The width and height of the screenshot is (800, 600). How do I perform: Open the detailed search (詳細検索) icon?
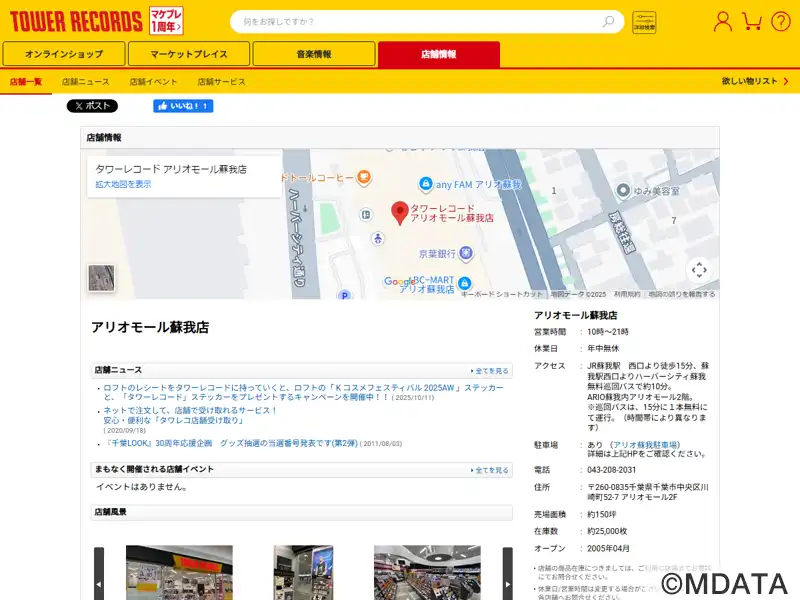644,22
